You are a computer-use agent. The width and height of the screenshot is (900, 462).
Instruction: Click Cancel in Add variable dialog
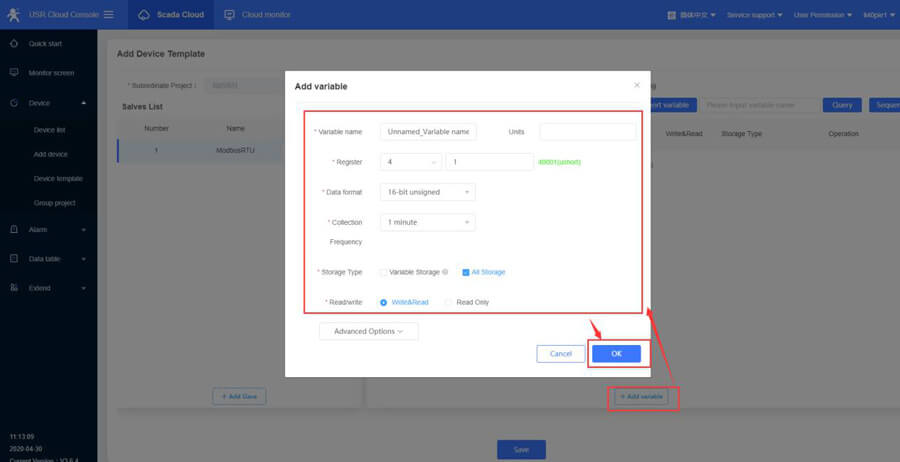pos(561,354)
